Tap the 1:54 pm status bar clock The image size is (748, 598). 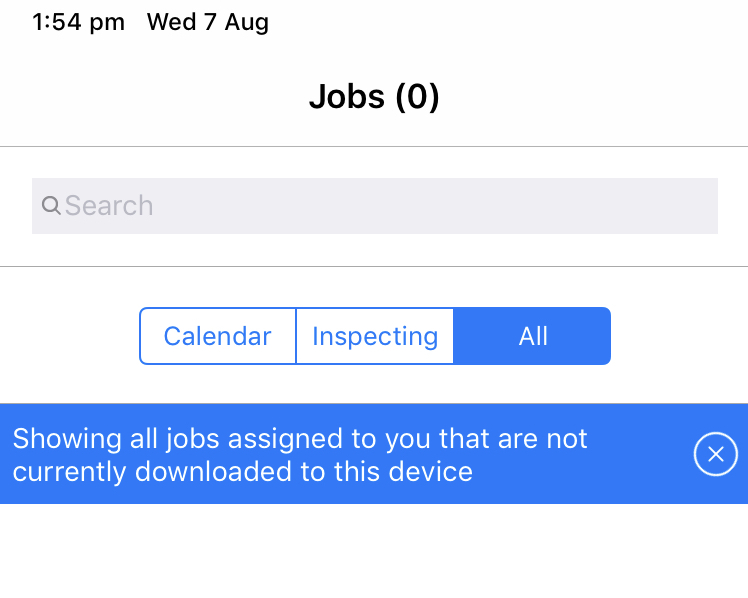click(x=79, y=22)
